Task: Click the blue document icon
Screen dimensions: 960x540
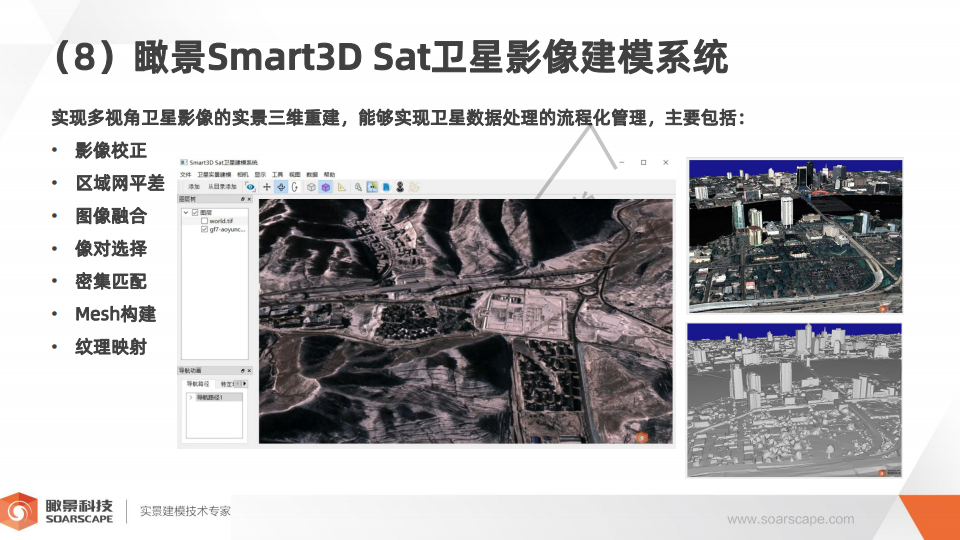Action: pyautogui.click(x=386, y=187)
